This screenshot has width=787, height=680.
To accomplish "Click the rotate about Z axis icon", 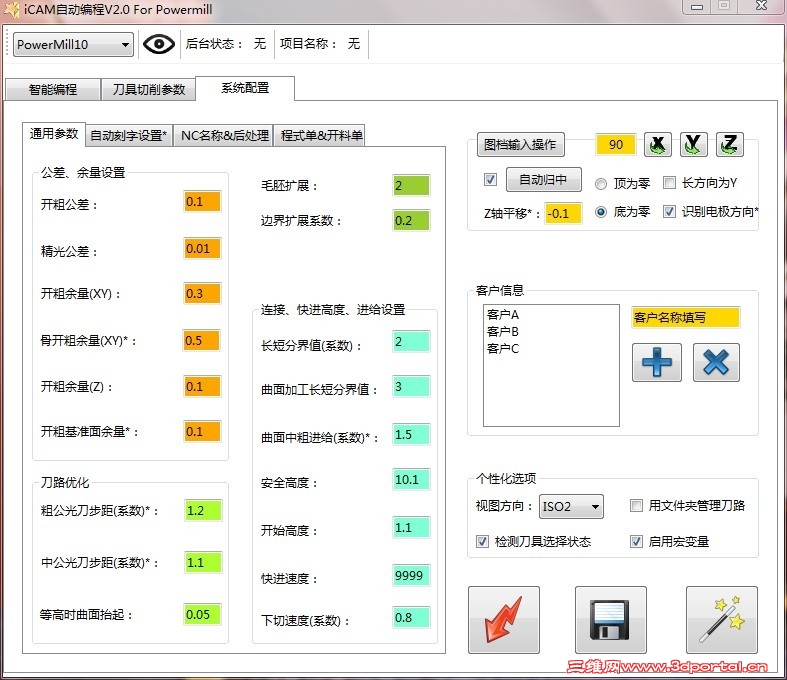I will [729, 145].
